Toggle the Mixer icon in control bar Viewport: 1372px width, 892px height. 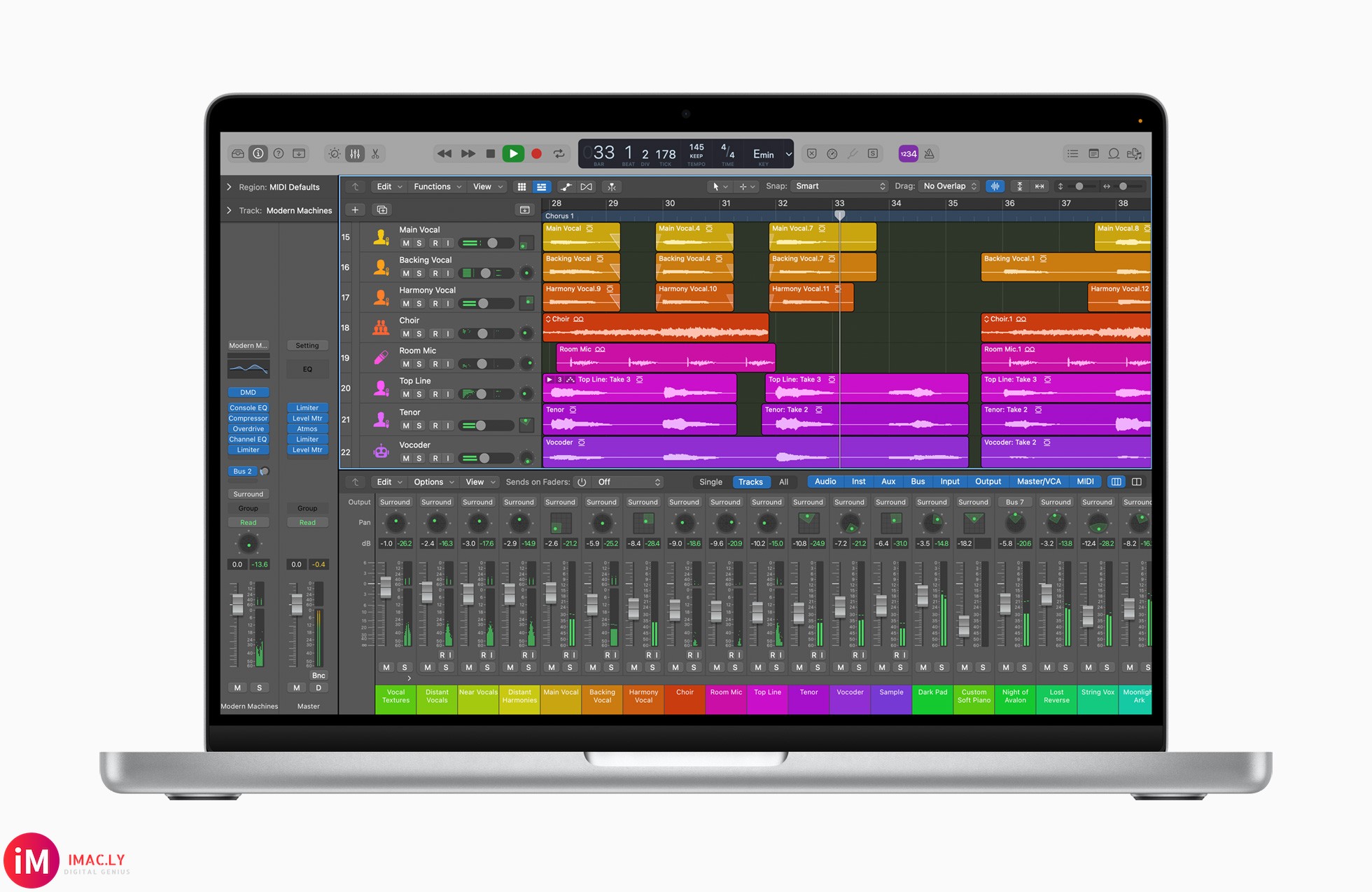[x=355, y=153]
